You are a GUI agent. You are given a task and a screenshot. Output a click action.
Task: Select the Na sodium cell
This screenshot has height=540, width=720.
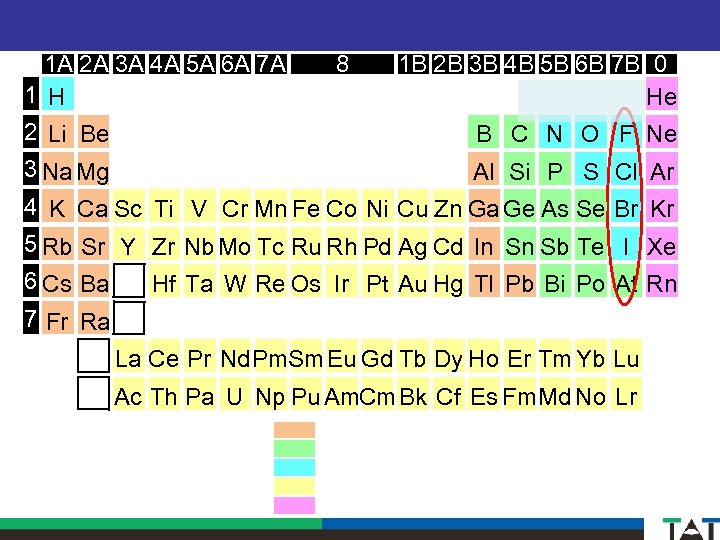pos(57,169)
